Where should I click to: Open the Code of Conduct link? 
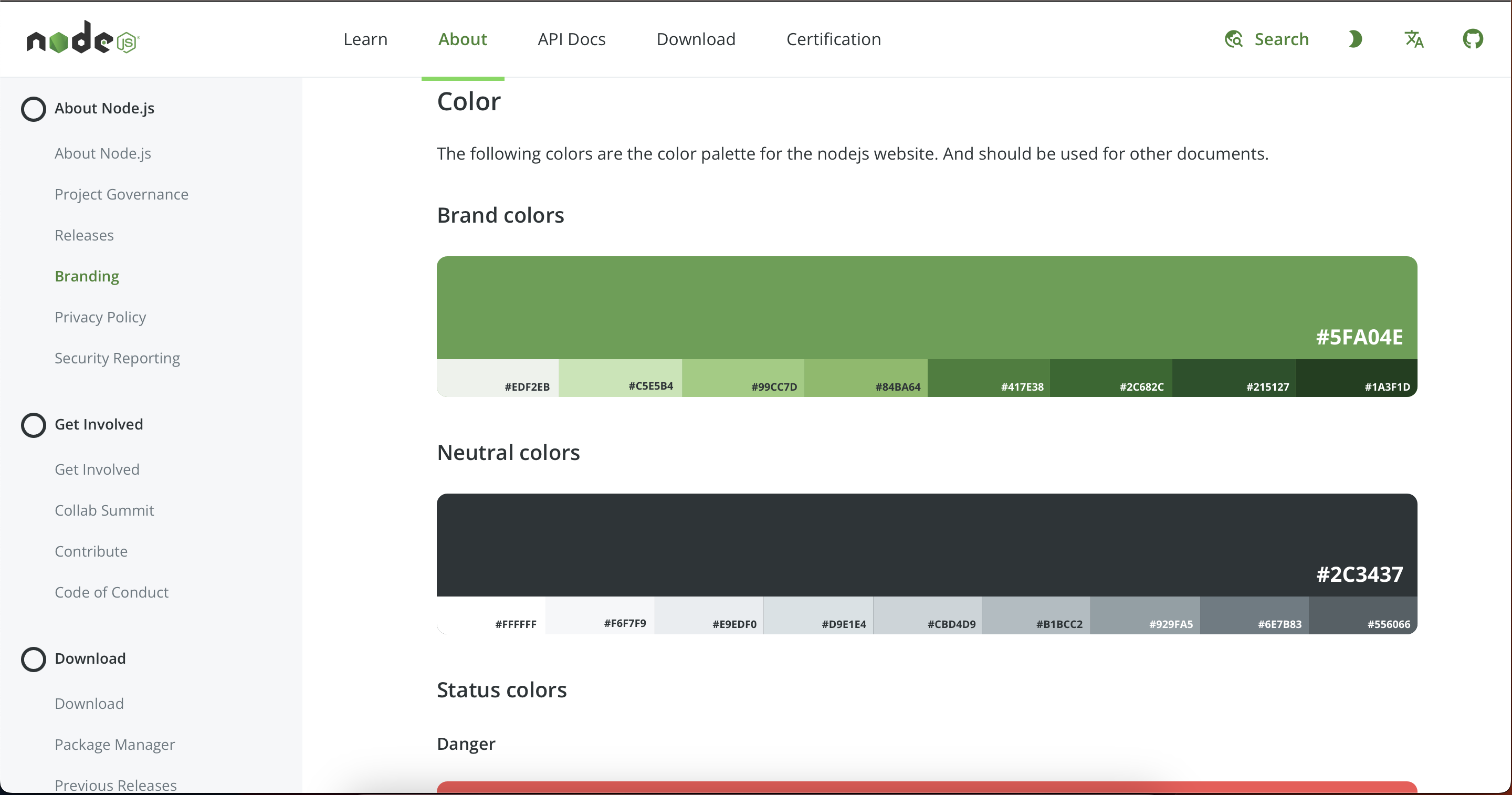(111, 592)
